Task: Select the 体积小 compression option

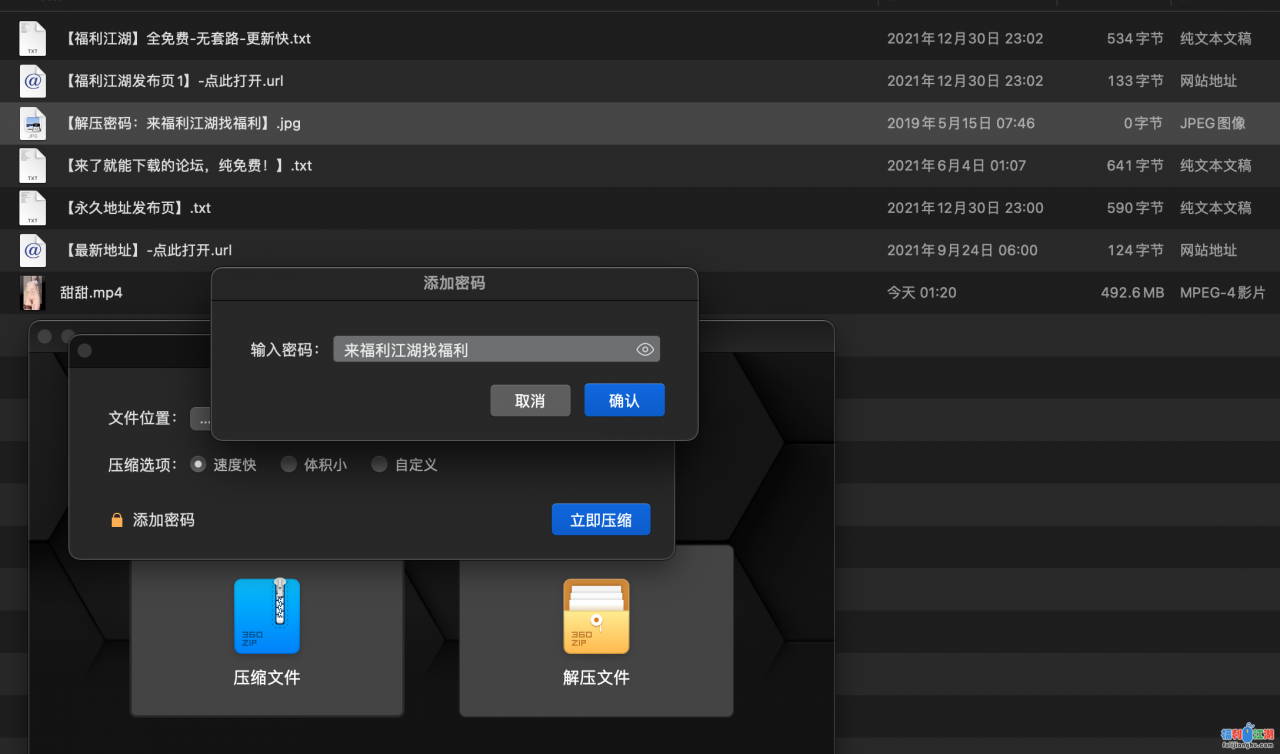Action: [288, 464]
